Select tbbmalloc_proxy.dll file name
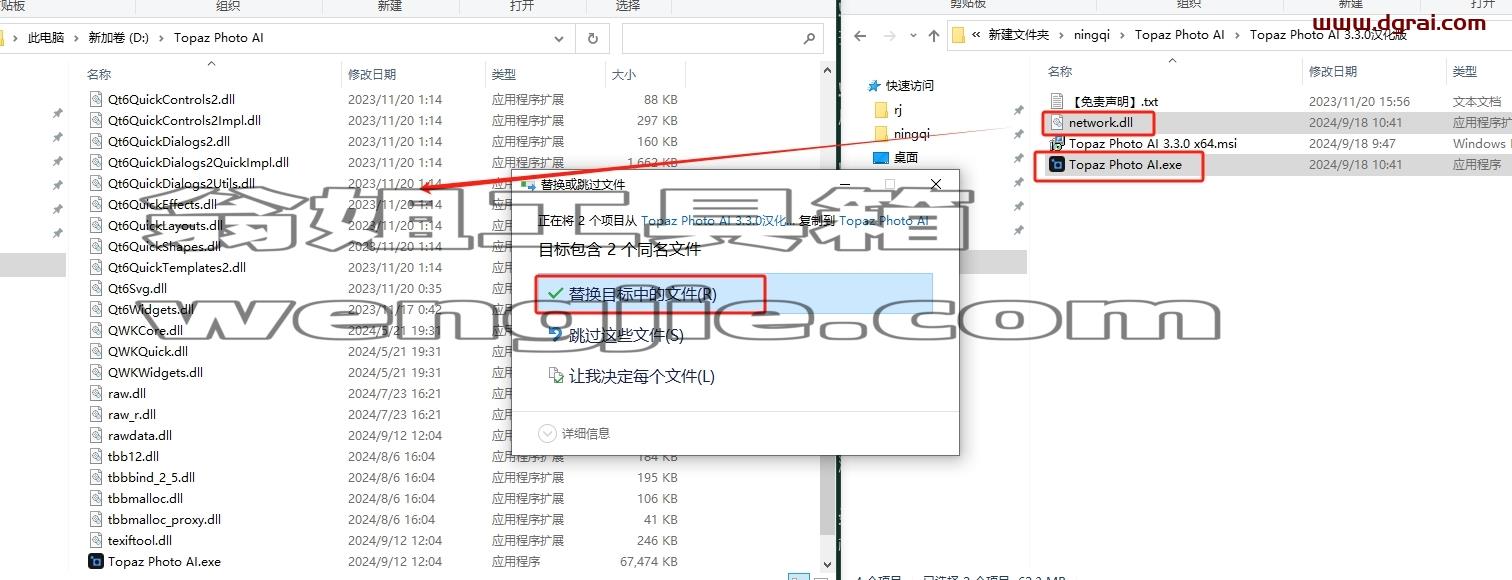Viewport: 1512px width, 580px height. coord(164,520)
